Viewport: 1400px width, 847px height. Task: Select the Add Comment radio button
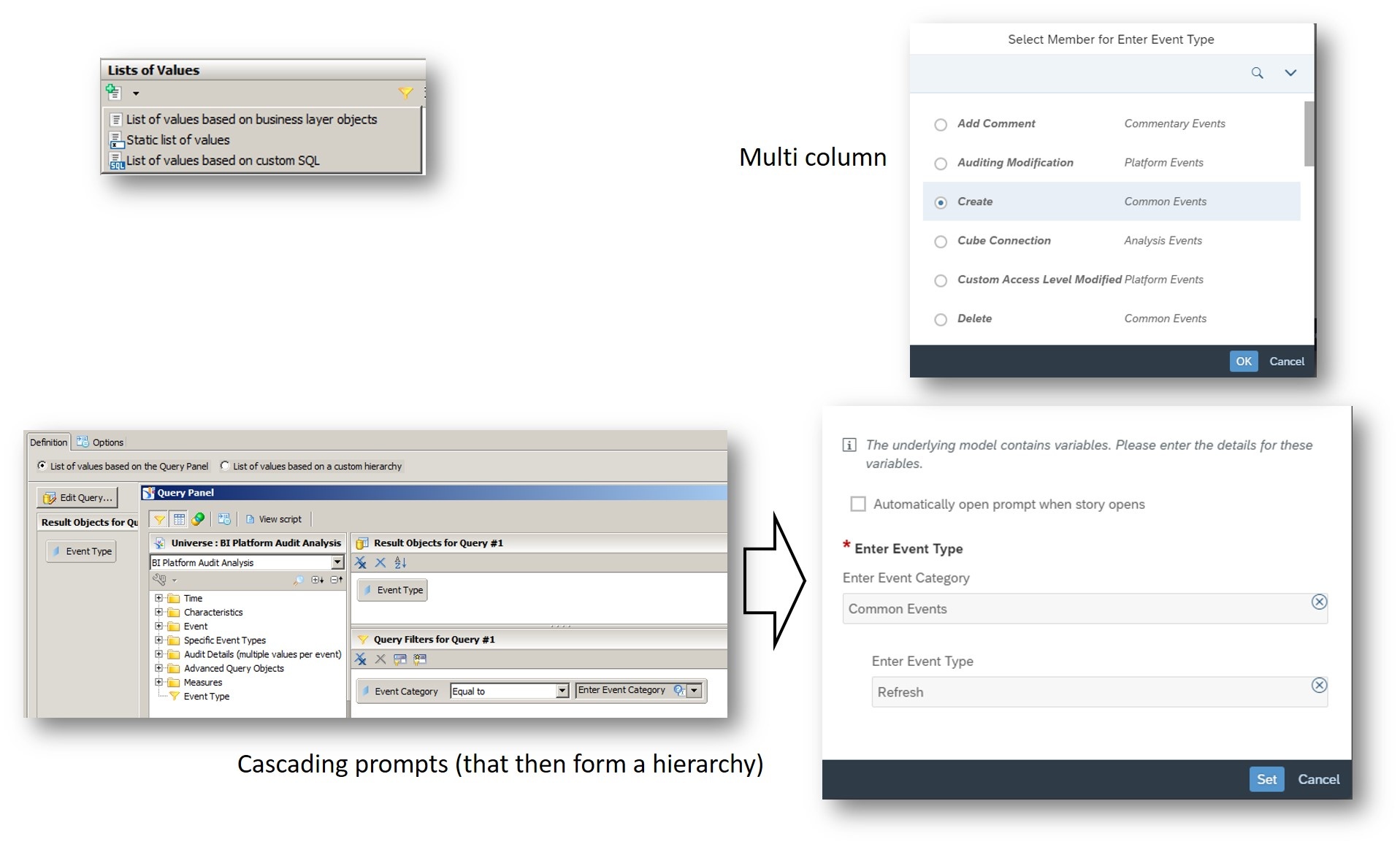(941, 125)
